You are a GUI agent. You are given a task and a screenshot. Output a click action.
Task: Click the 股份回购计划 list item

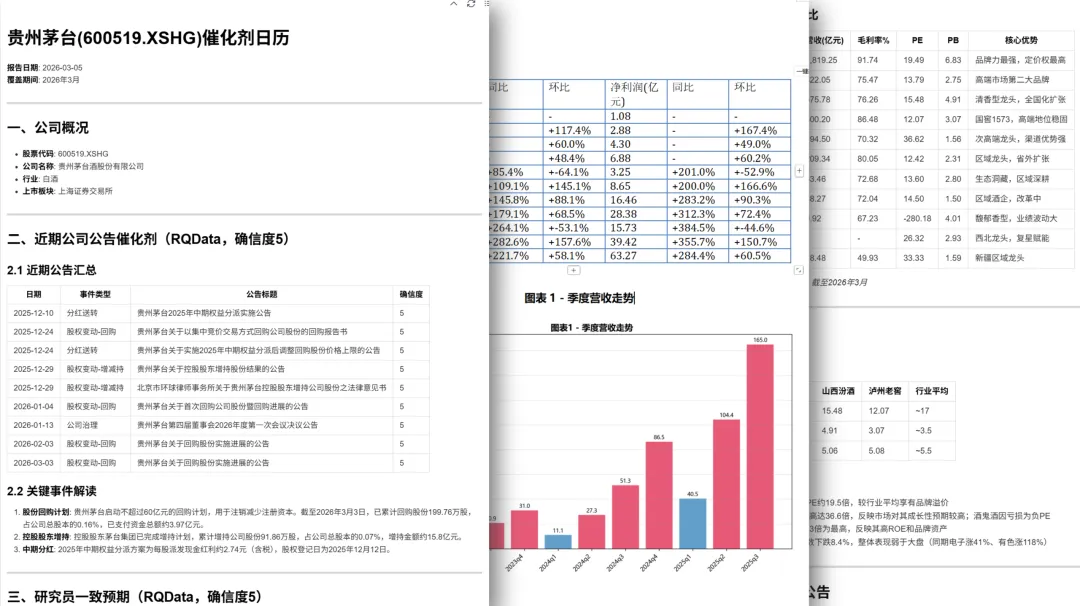247,518
